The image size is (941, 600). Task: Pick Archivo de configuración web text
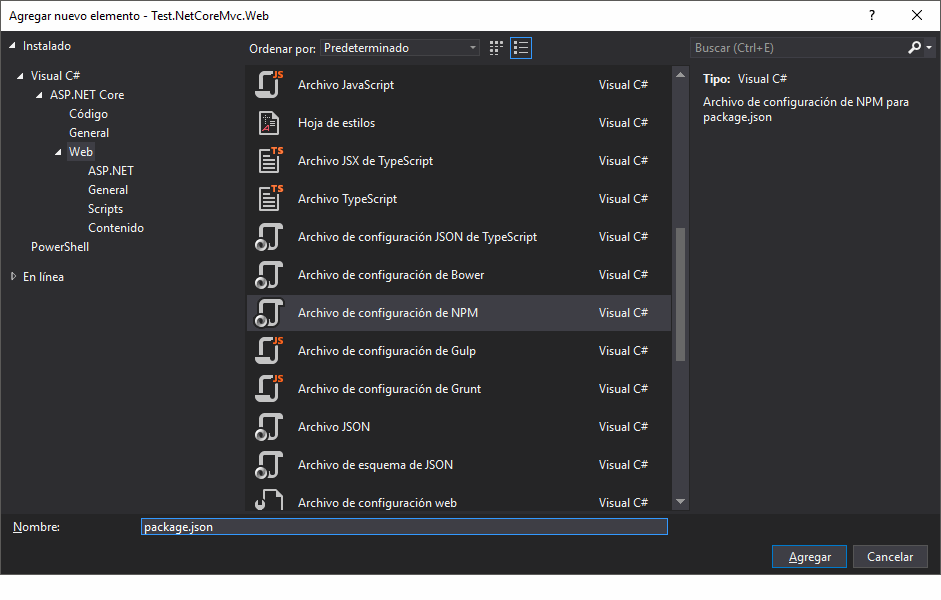pos(377,503)
